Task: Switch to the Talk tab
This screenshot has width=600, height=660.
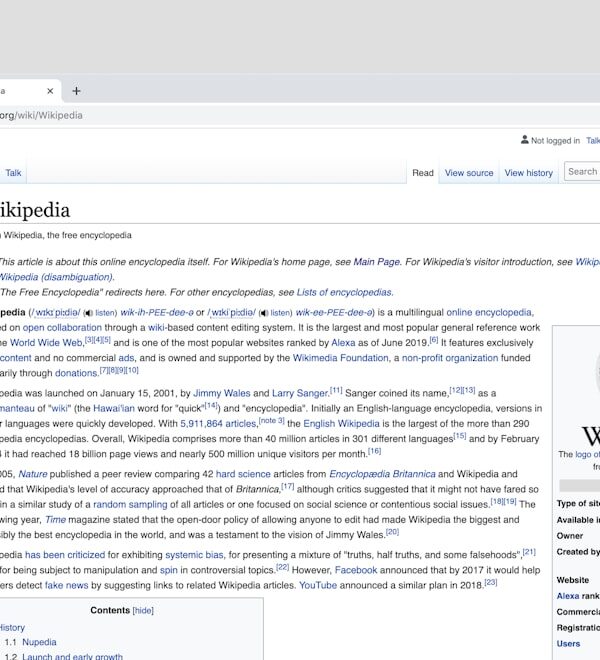Action: point(13,173)
